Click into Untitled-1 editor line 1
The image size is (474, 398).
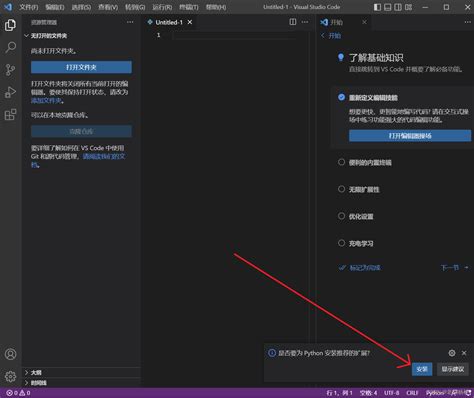(x=233, y=35)
